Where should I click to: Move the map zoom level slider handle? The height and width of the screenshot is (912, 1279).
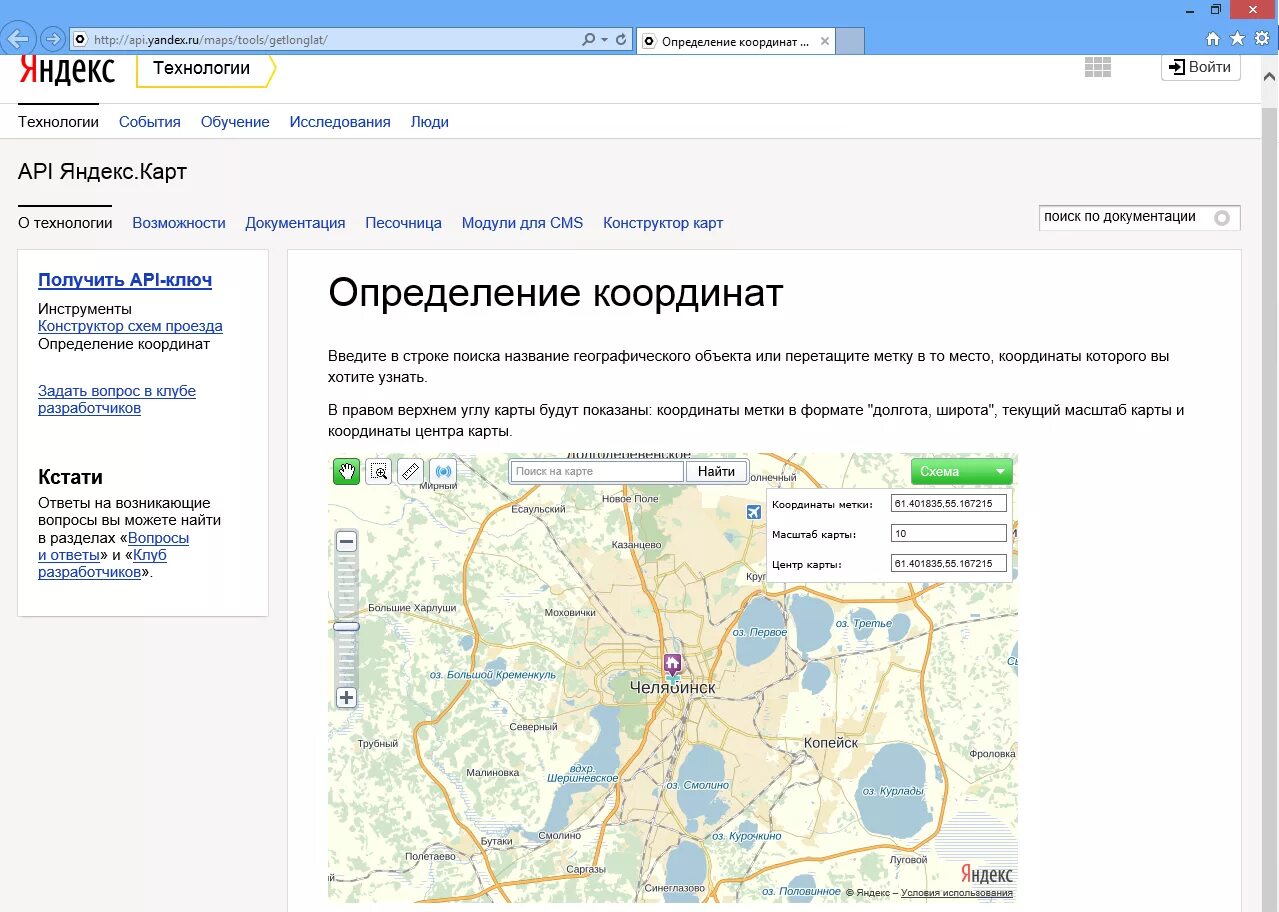(x=346, y=626)
